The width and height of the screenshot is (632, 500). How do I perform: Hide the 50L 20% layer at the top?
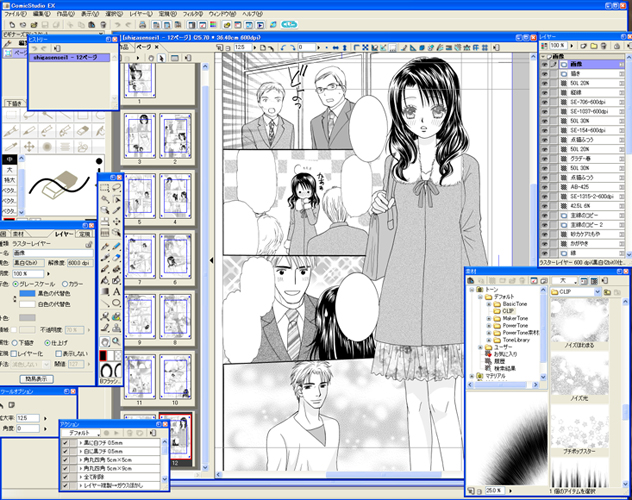545,83
